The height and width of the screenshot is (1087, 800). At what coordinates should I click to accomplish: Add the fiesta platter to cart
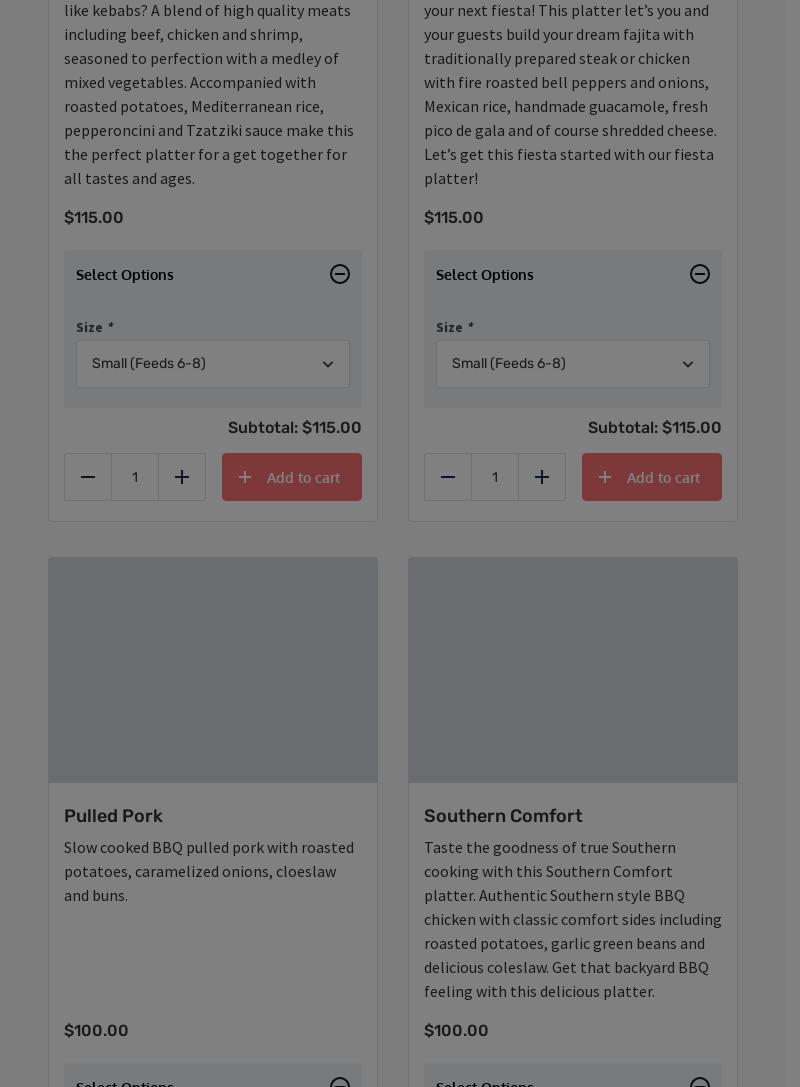pos(652,477)
